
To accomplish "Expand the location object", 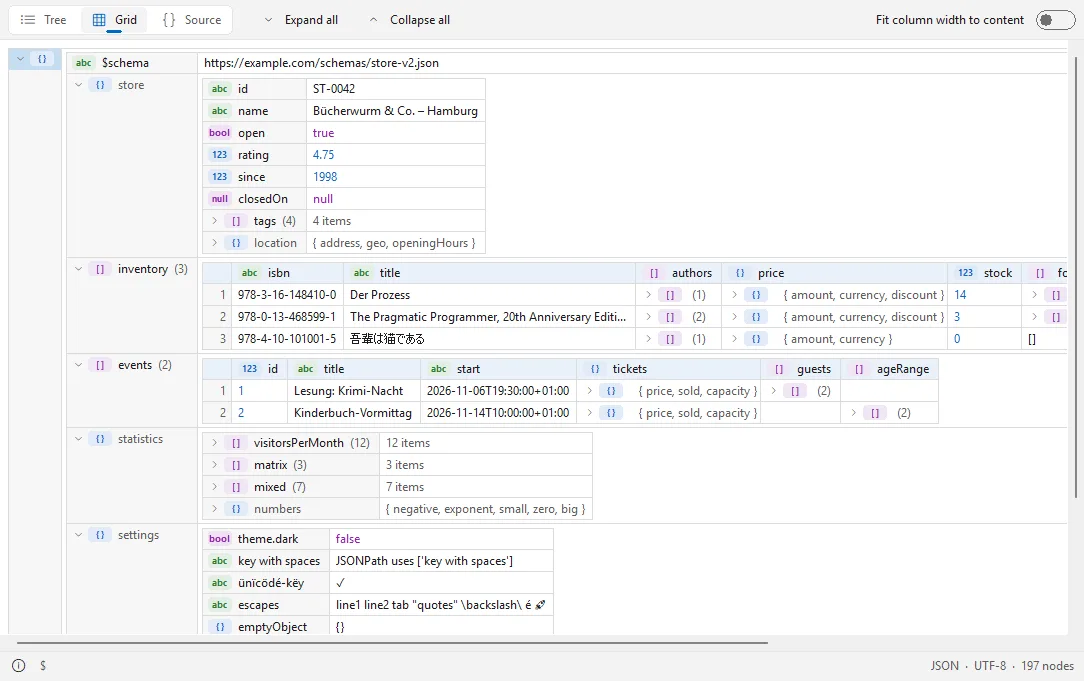I will (214, 243).
